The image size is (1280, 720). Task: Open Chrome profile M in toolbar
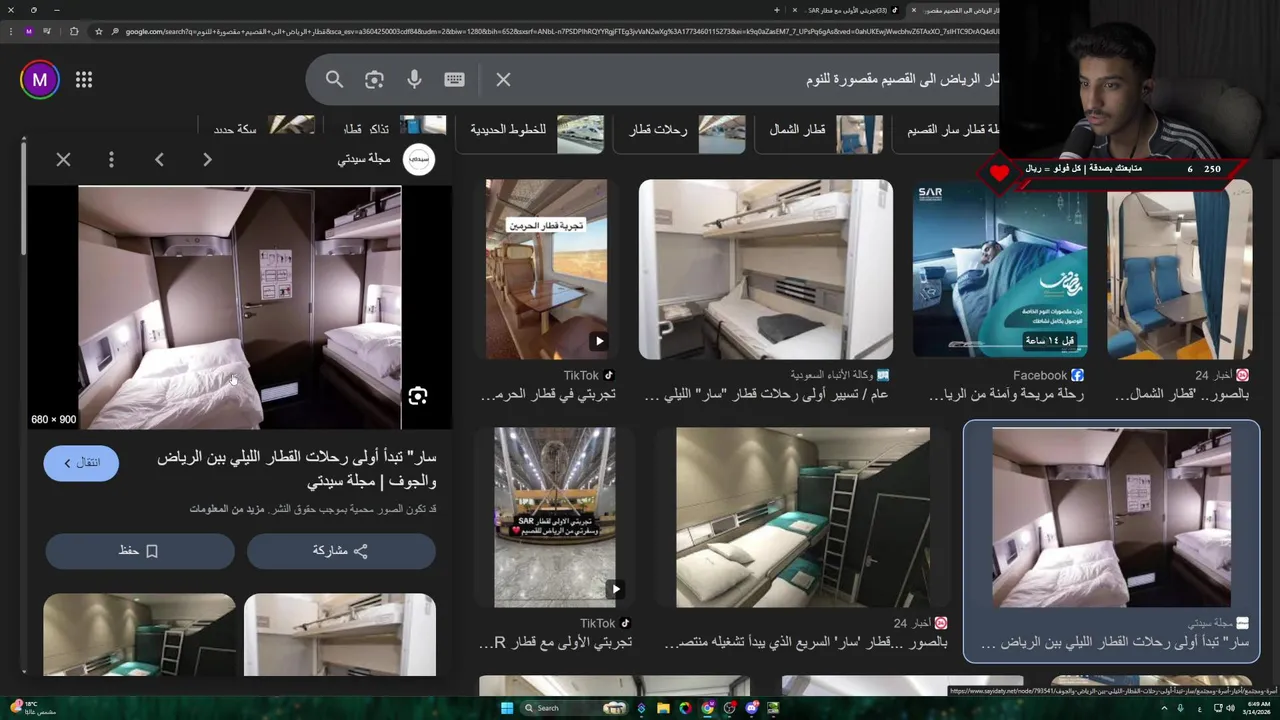(29, 31)
